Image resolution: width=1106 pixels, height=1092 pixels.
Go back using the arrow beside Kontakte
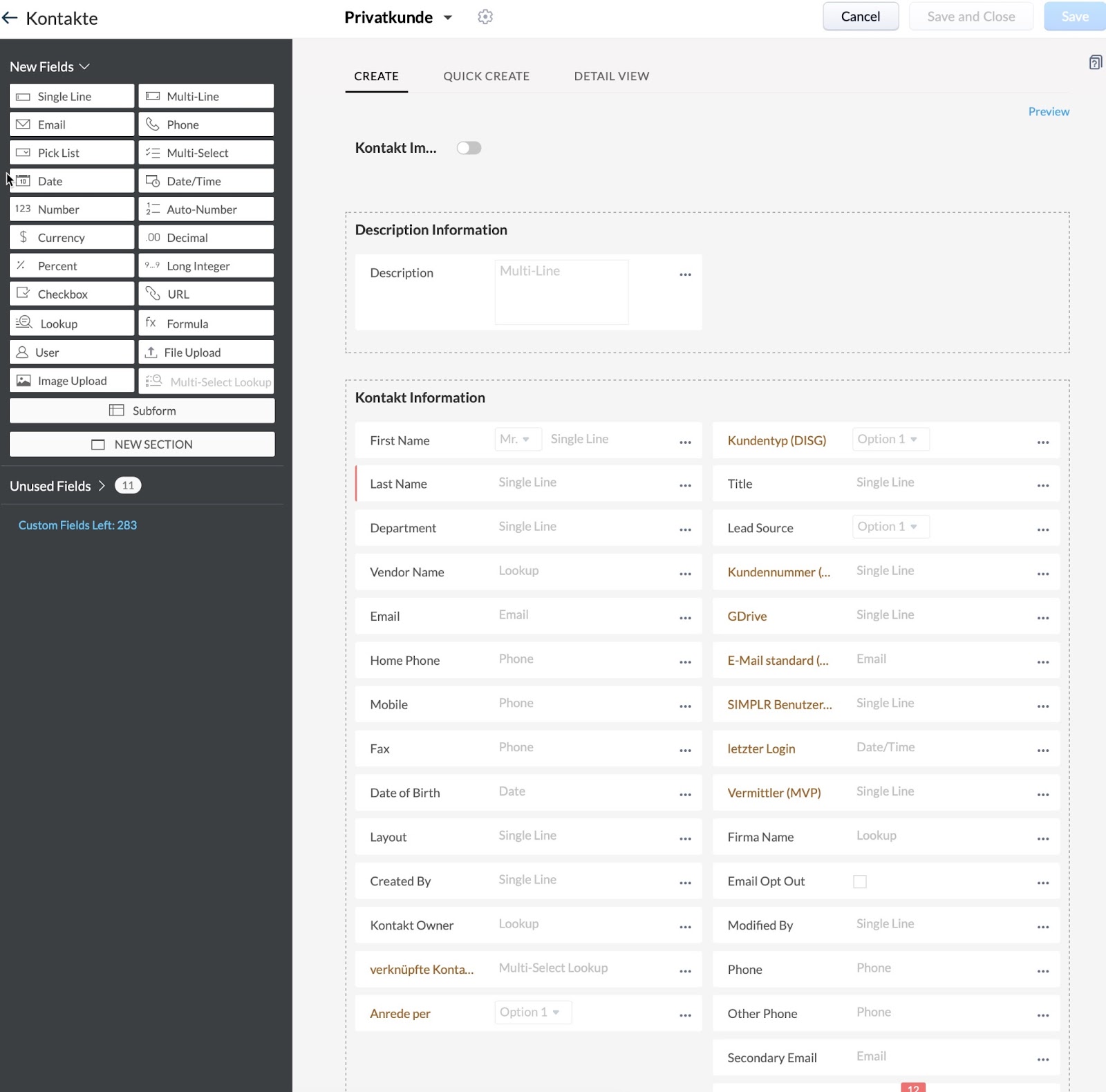[10, 18]
